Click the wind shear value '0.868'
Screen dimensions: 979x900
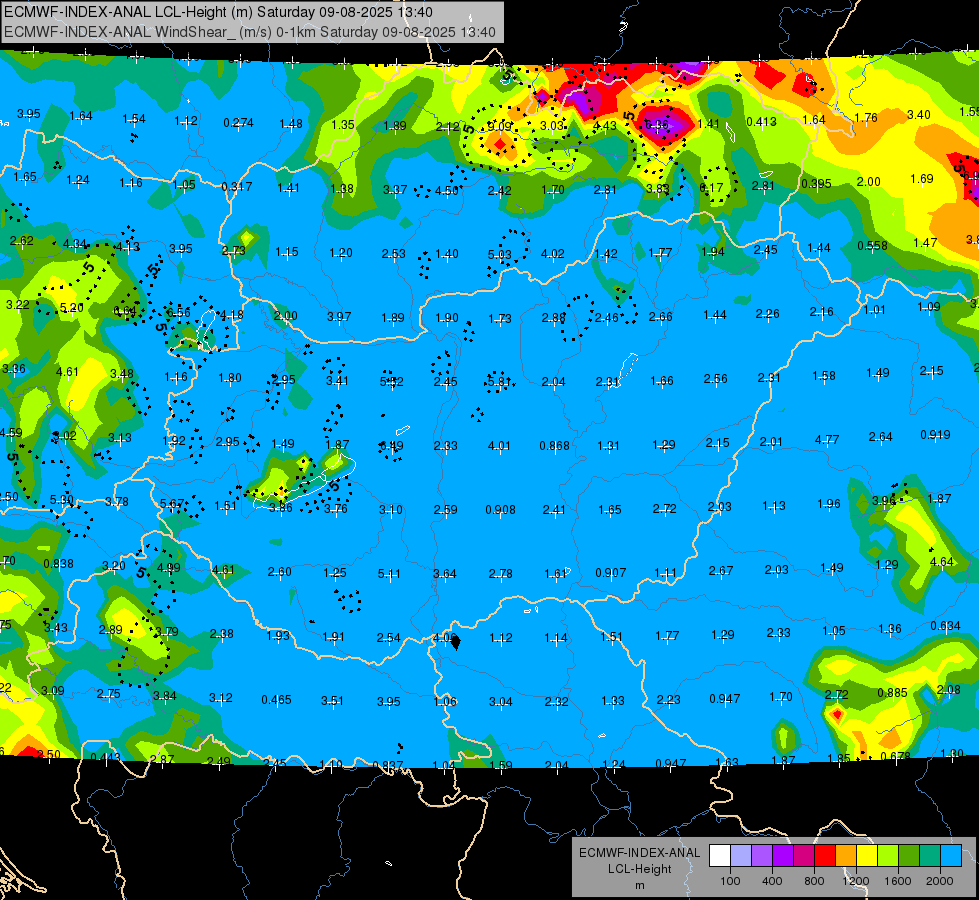(x=554, y=446)
